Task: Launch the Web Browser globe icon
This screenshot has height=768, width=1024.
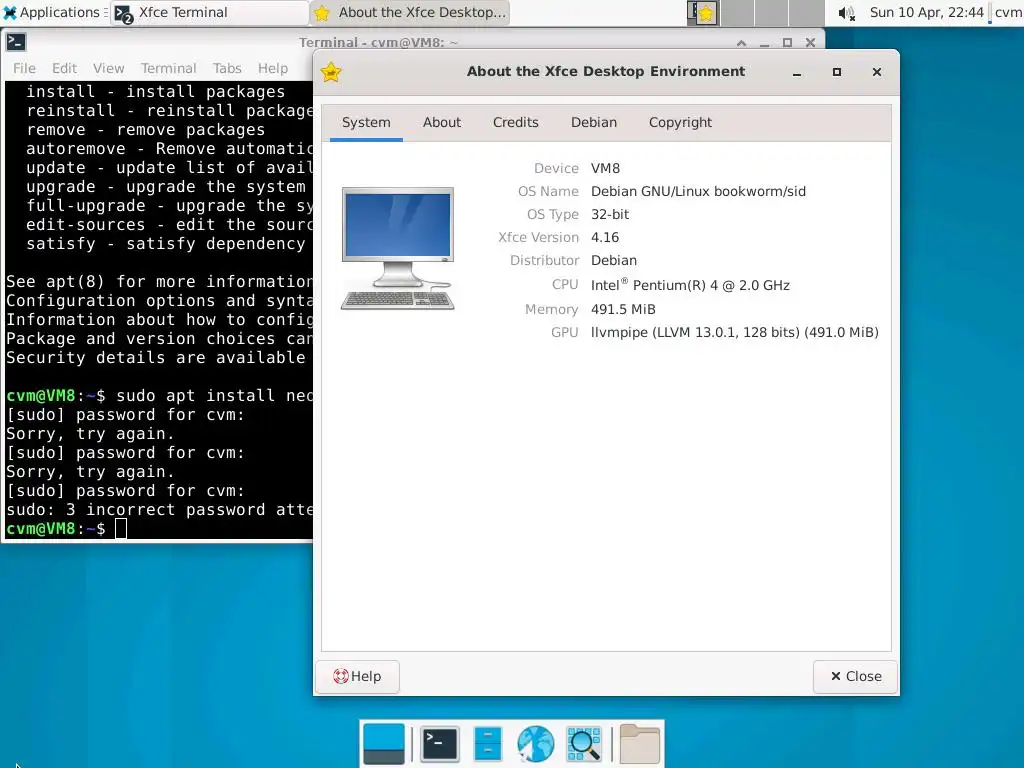Action: pos(536,743)
